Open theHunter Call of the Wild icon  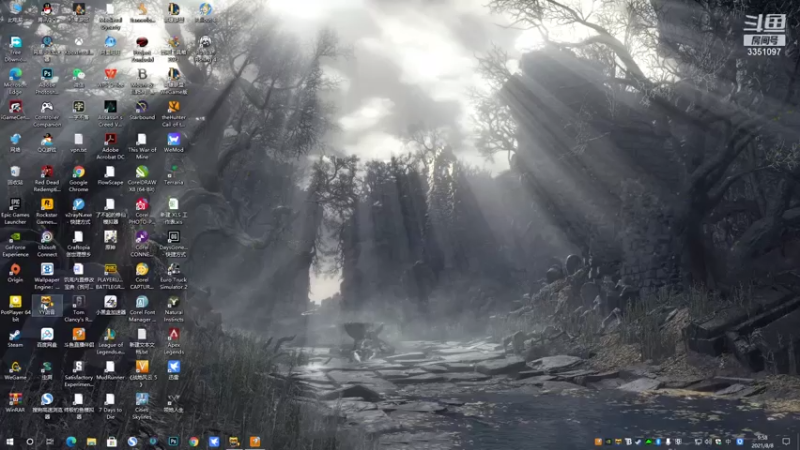[173, 113]
